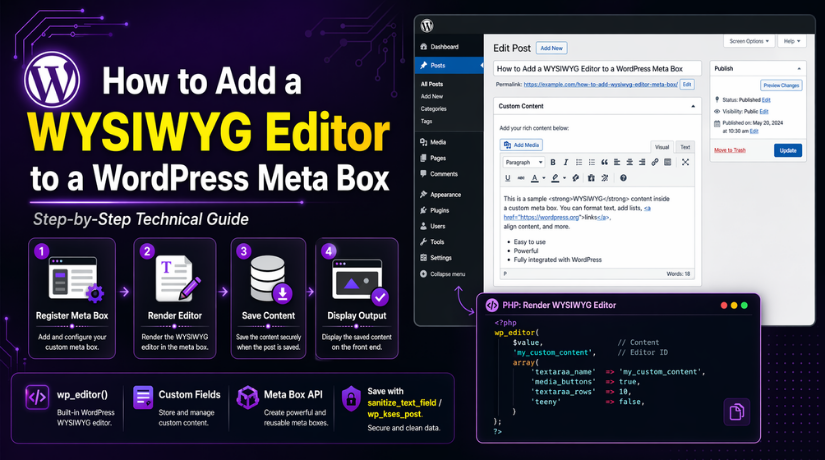Open Settings in the admin sidebar
This screenshot has width=825, height=460.
[x=449, y=257]
